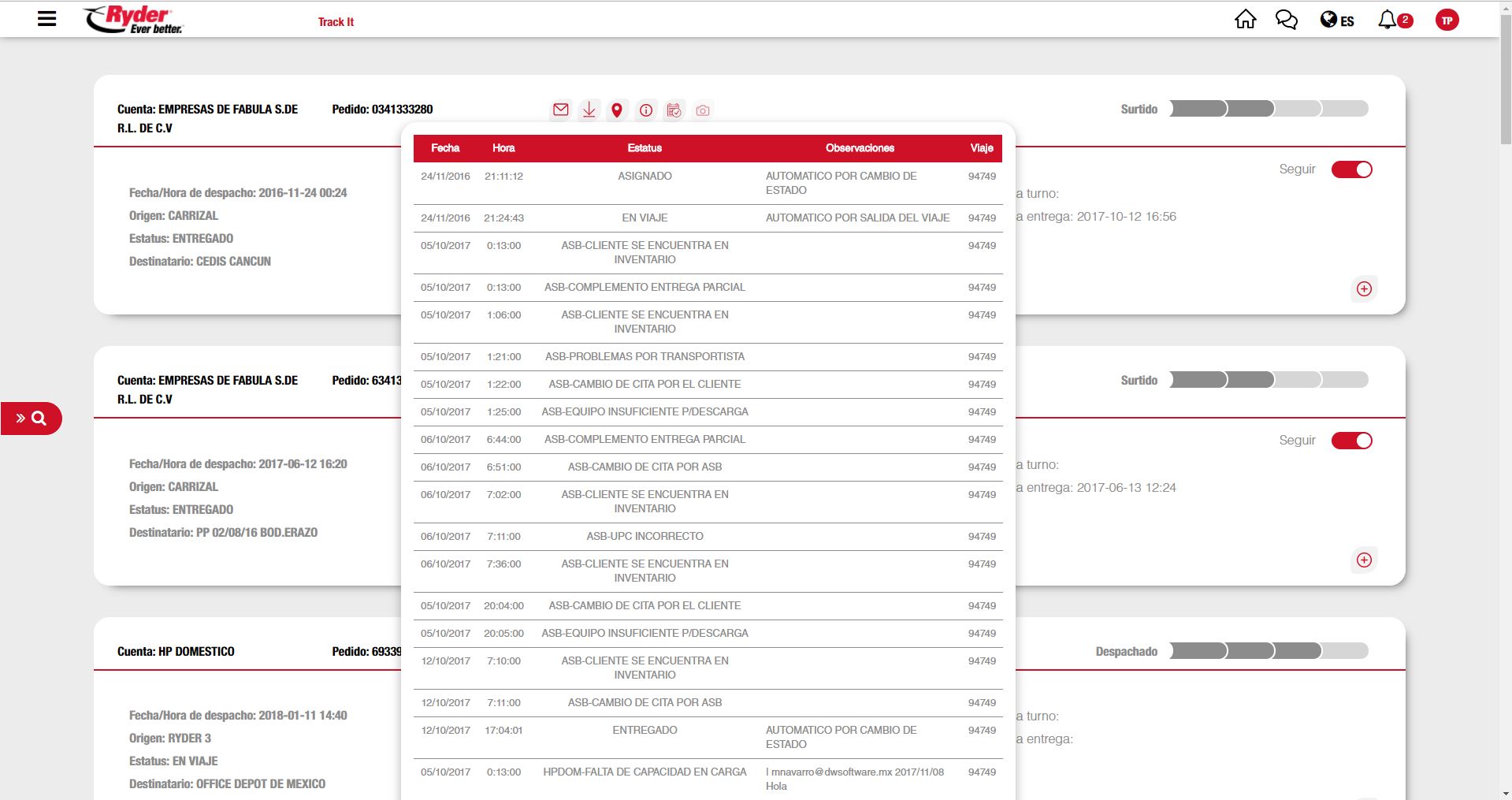1512x800 pixels.
Task: Open the calendar checkmark icon
Action: [674, 110]
